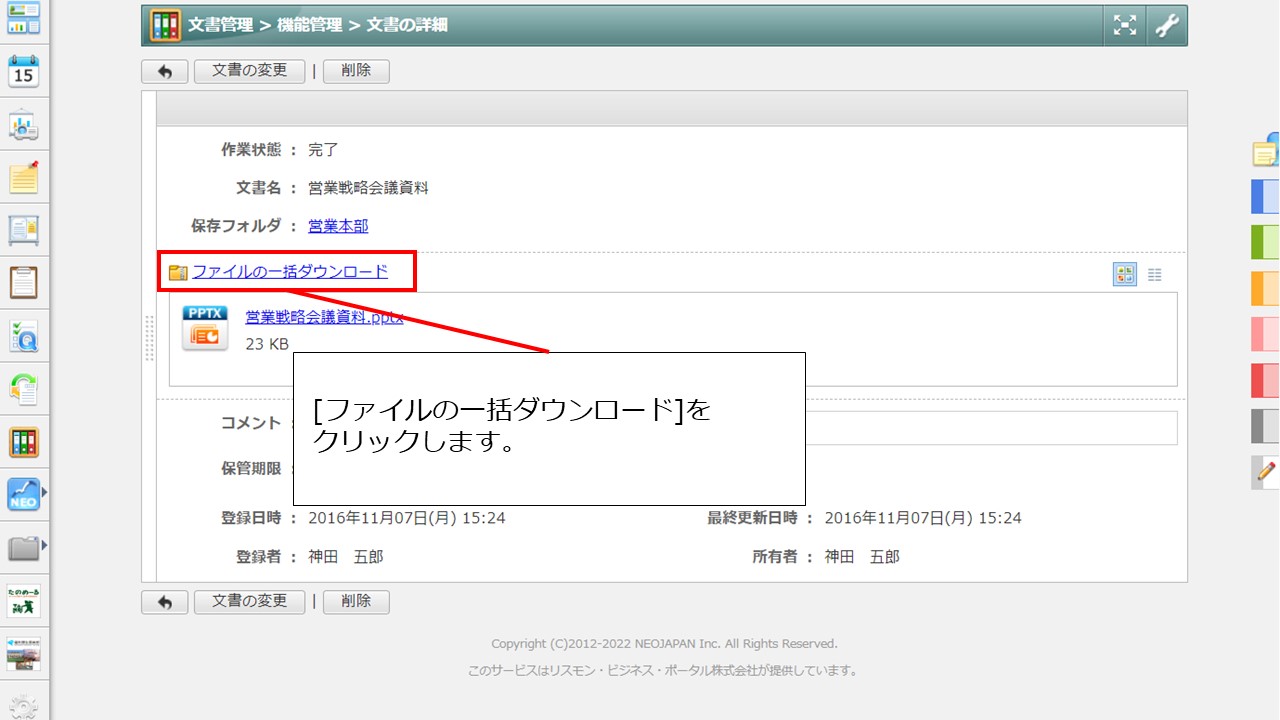The height and width of the screenshot is (720, 1280).
Task: Click the fullscreen expand icon in the title bar
Action: 1124,25
